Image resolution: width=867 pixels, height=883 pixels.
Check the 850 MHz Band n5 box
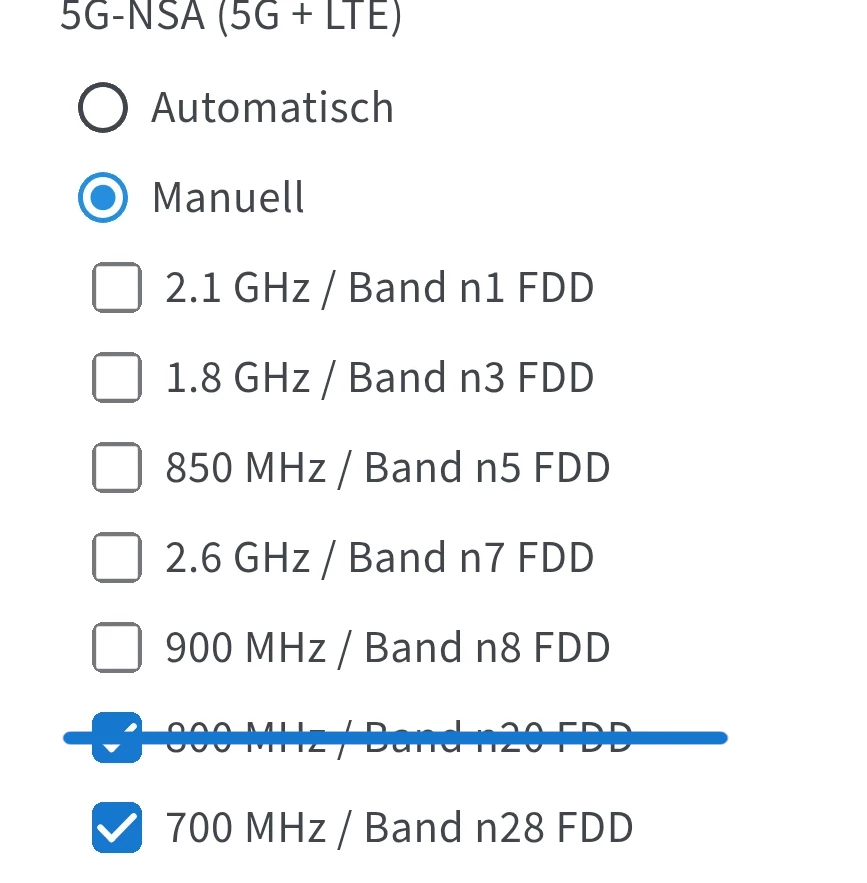pyautogui.click(x=117, y=468)
